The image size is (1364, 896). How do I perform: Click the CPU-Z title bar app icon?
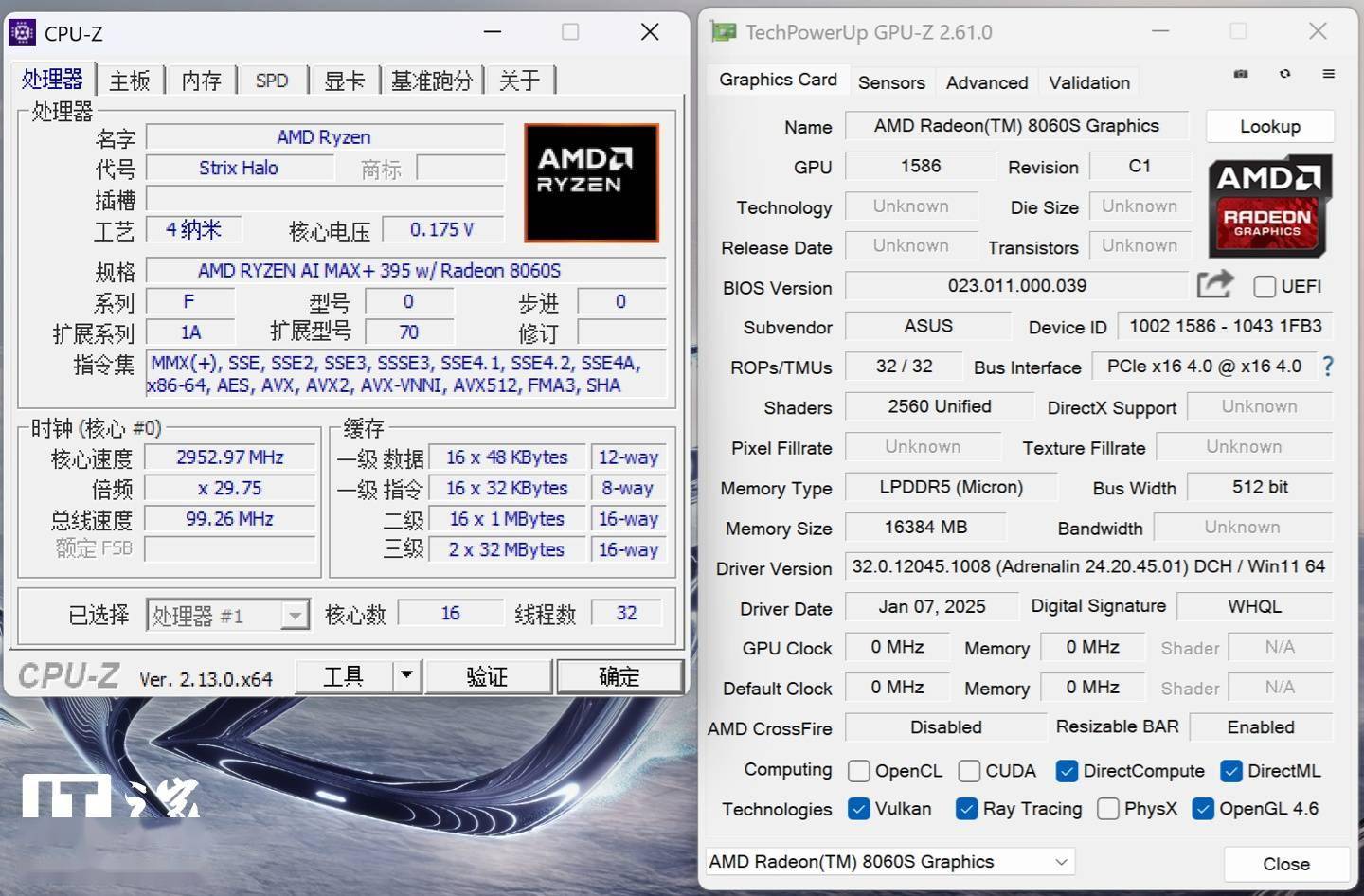point(22,33)
